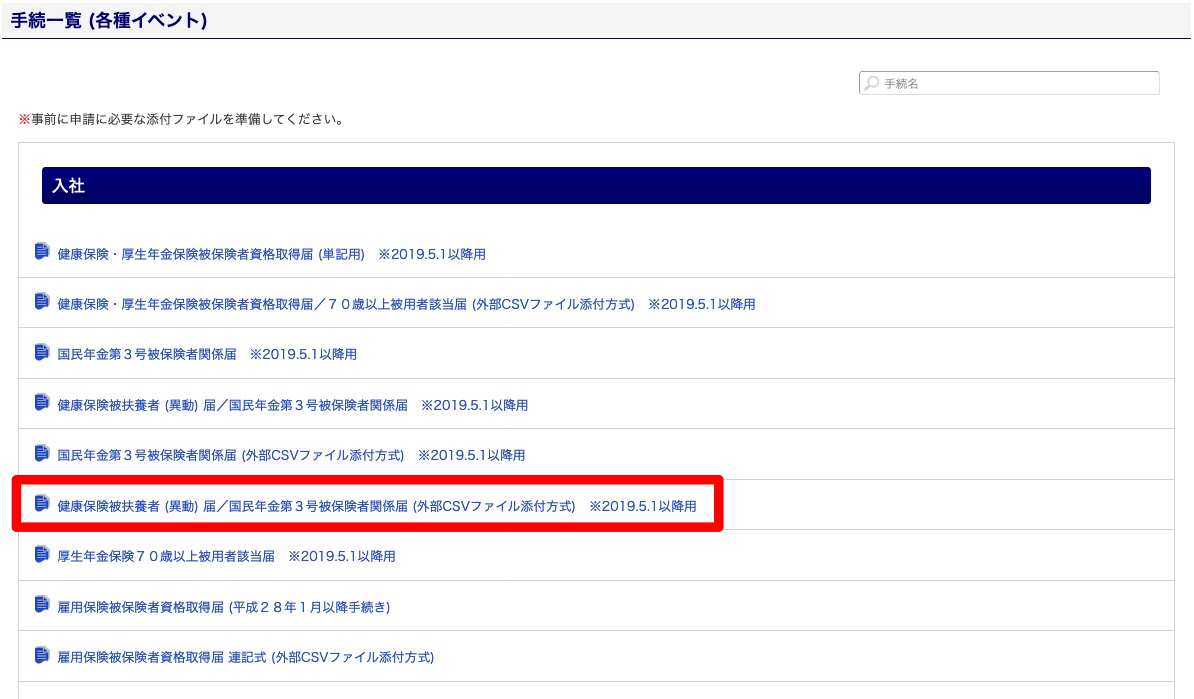
Task: Click document icon beside 雇用保険資格取得届 (平成２８年) row
Action: 42,605
